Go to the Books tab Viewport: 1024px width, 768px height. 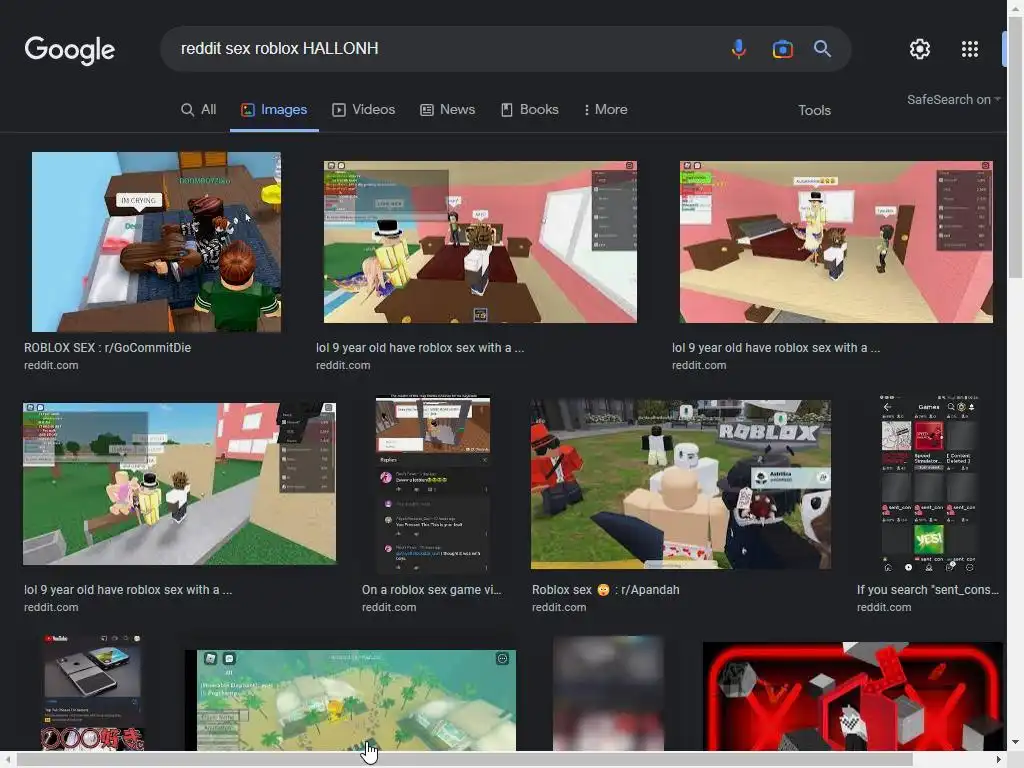click(x=530, y=110)
